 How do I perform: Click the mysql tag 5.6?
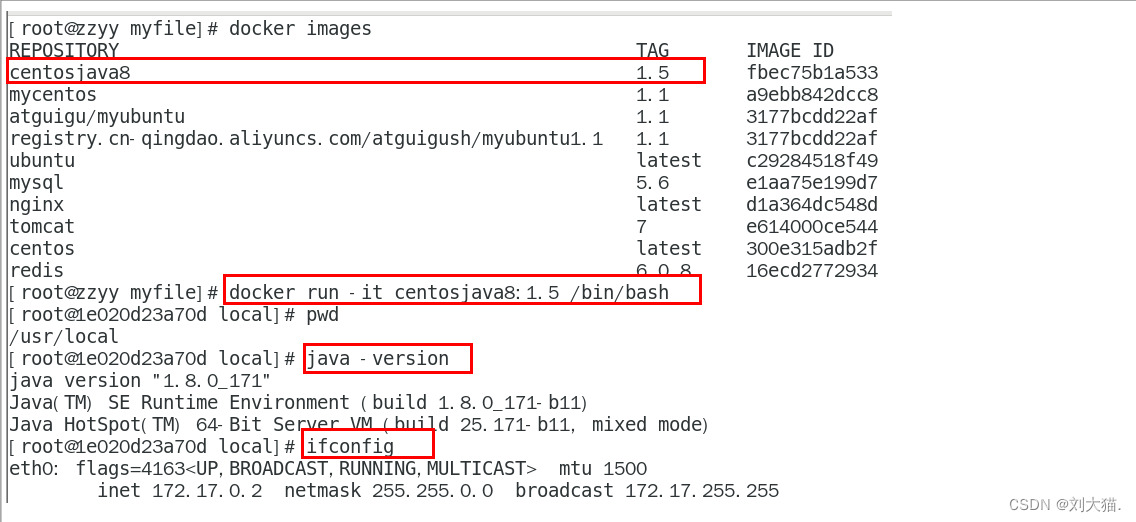pos(652,183)
